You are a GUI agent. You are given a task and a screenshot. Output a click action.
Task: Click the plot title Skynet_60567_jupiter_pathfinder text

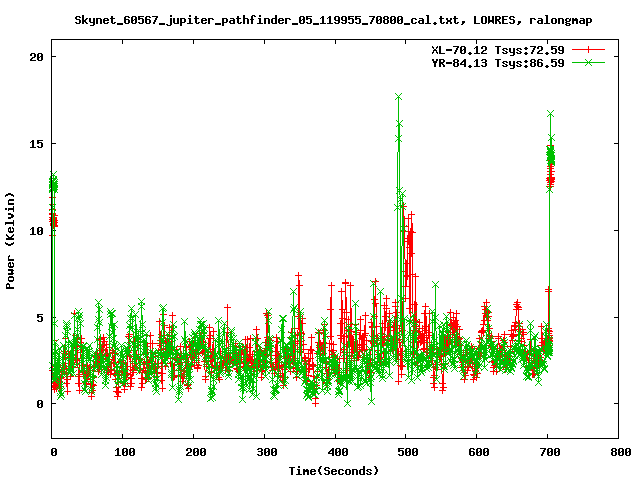[333, 20]
